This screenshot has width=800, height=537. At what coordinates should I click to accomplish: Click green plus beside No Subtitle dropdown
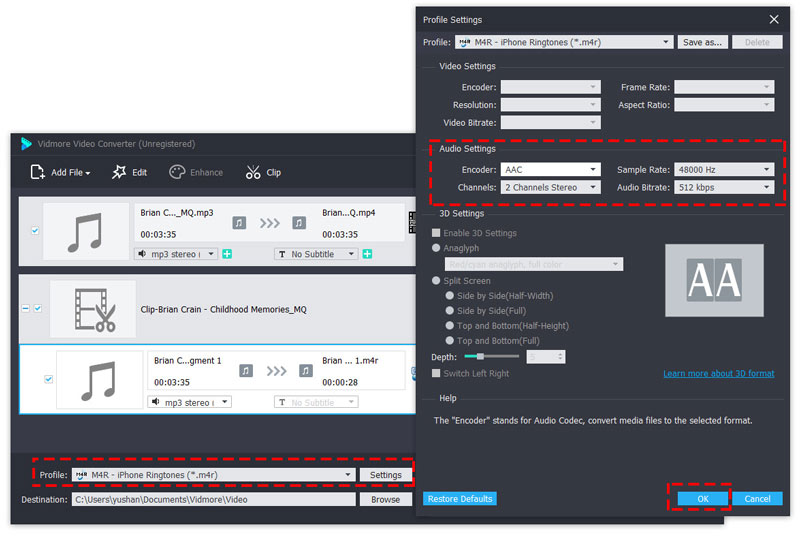367,254
